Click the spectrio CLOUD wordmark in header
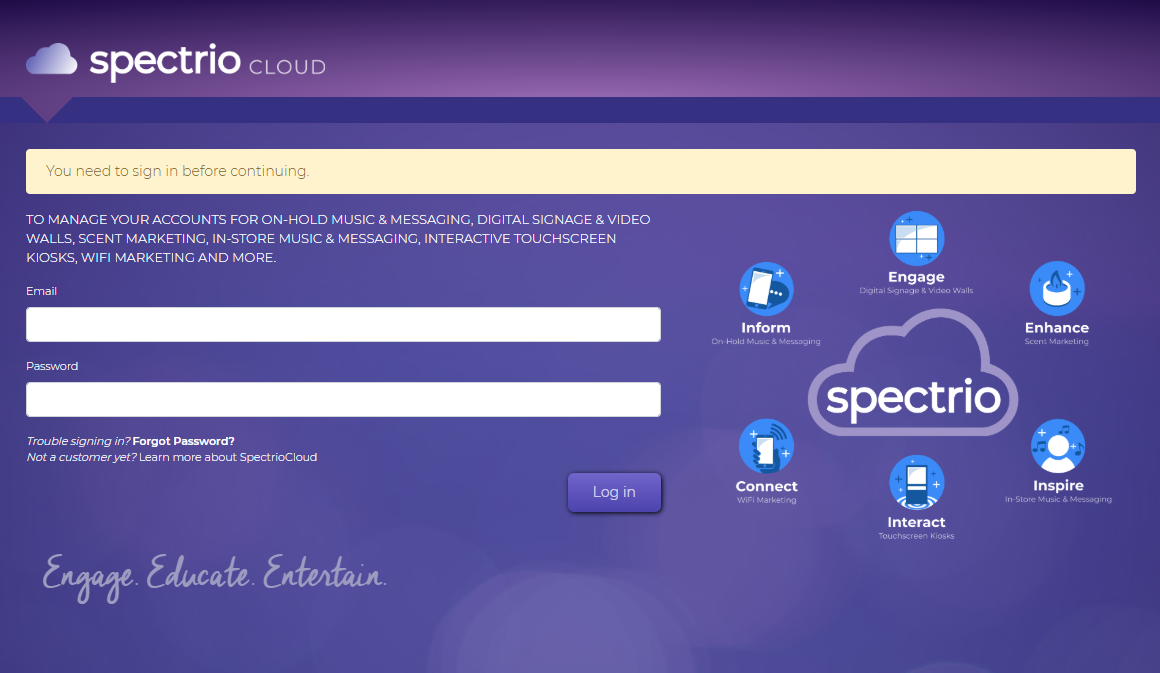The image size is (1160, 673). pyautogui.click(x=207, y=62)
